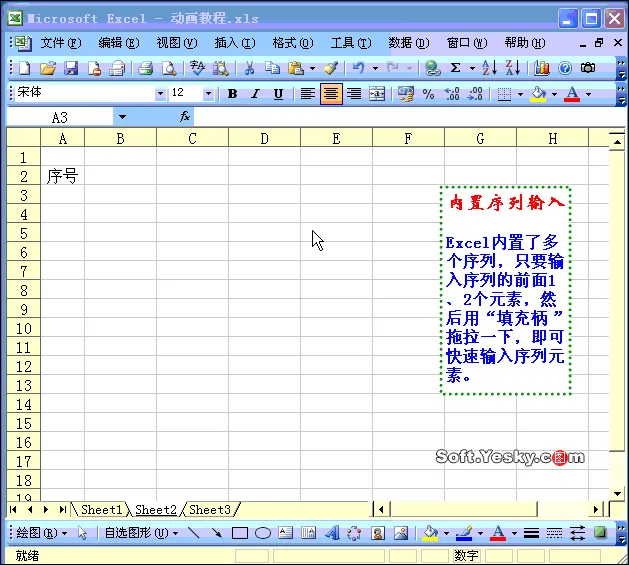629x565 pixels.
Task: Switch to the Sheet1 tab
Action: (101, 510)
